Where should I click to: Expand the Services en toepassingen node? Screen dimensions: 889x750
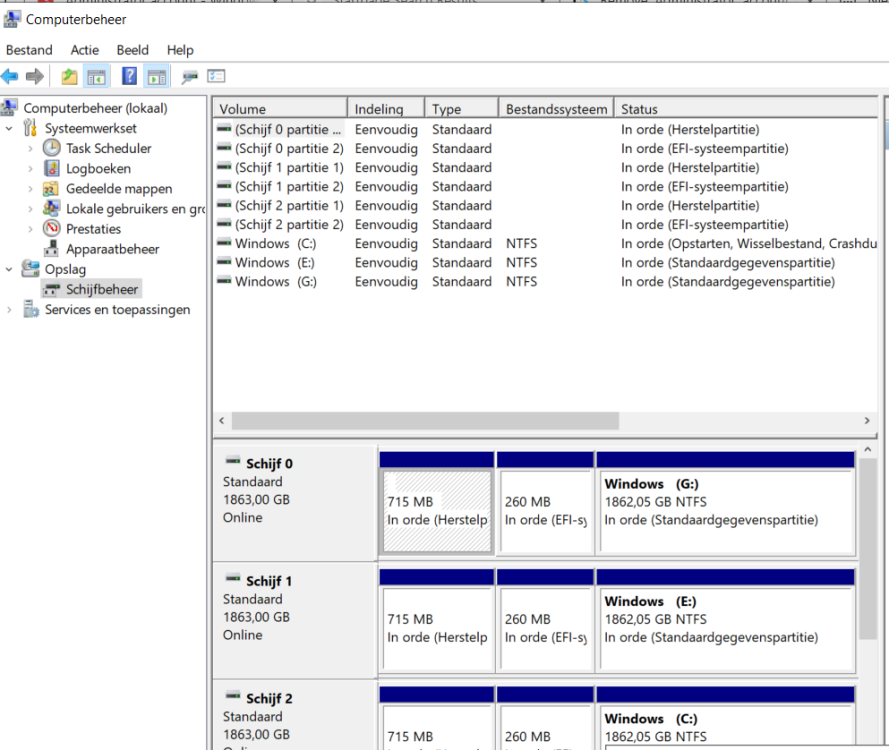(10, 310)
